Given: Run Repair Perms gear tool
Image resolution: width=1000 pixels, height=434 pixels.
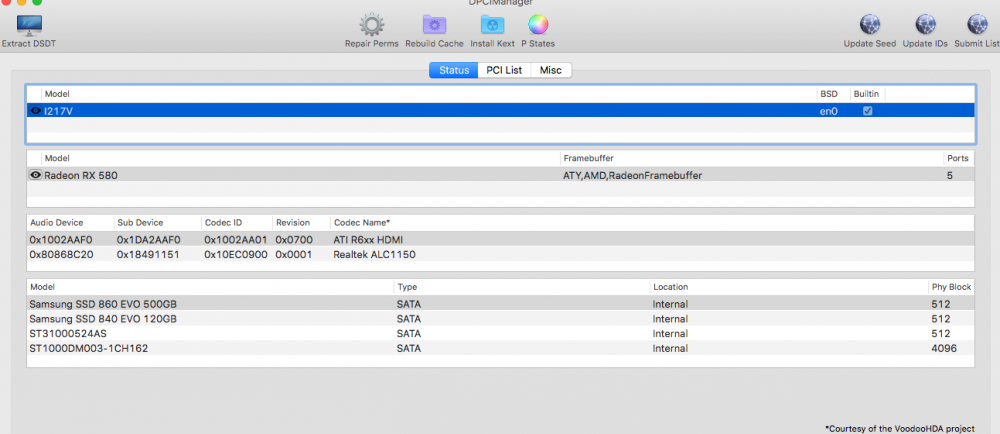Looking at the screenshot, I should pyautogui.click(x=371, y=25).
